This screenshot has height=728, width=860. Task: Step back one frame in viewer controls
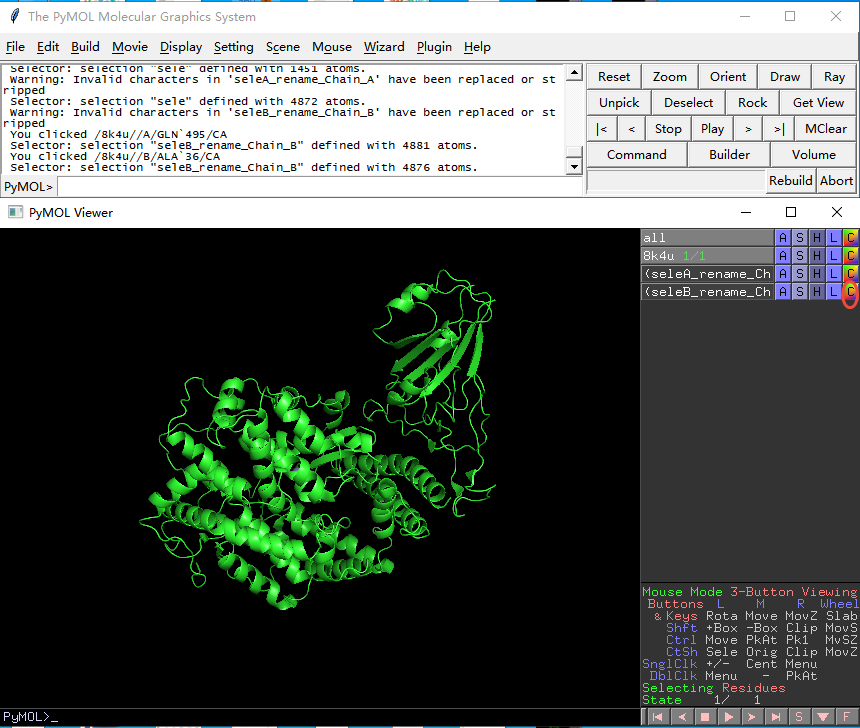point(681,717)
